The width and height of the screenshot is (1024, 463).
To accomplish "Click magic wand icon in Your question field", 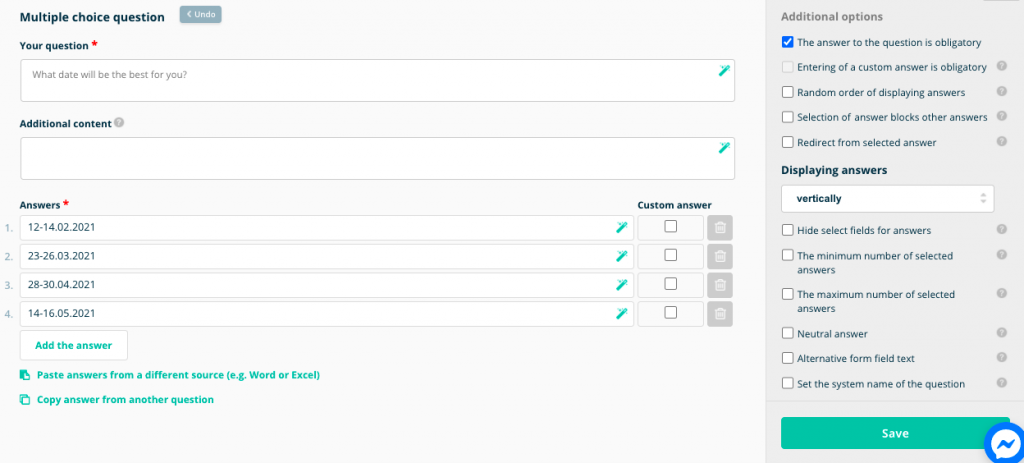I will (724, 71).
